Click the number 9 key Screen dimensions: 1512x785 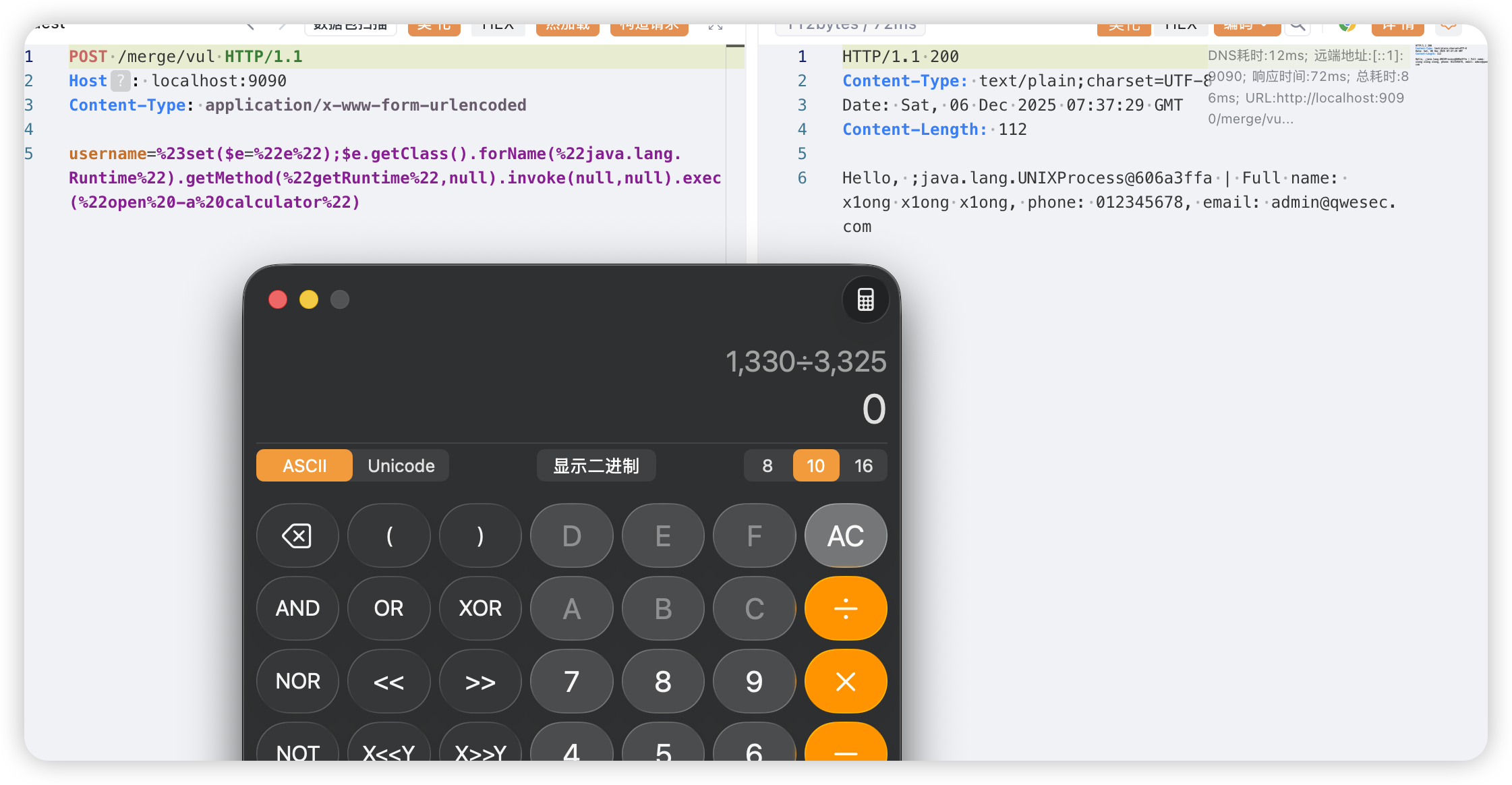pyautogui.click(x=755, y=681)
